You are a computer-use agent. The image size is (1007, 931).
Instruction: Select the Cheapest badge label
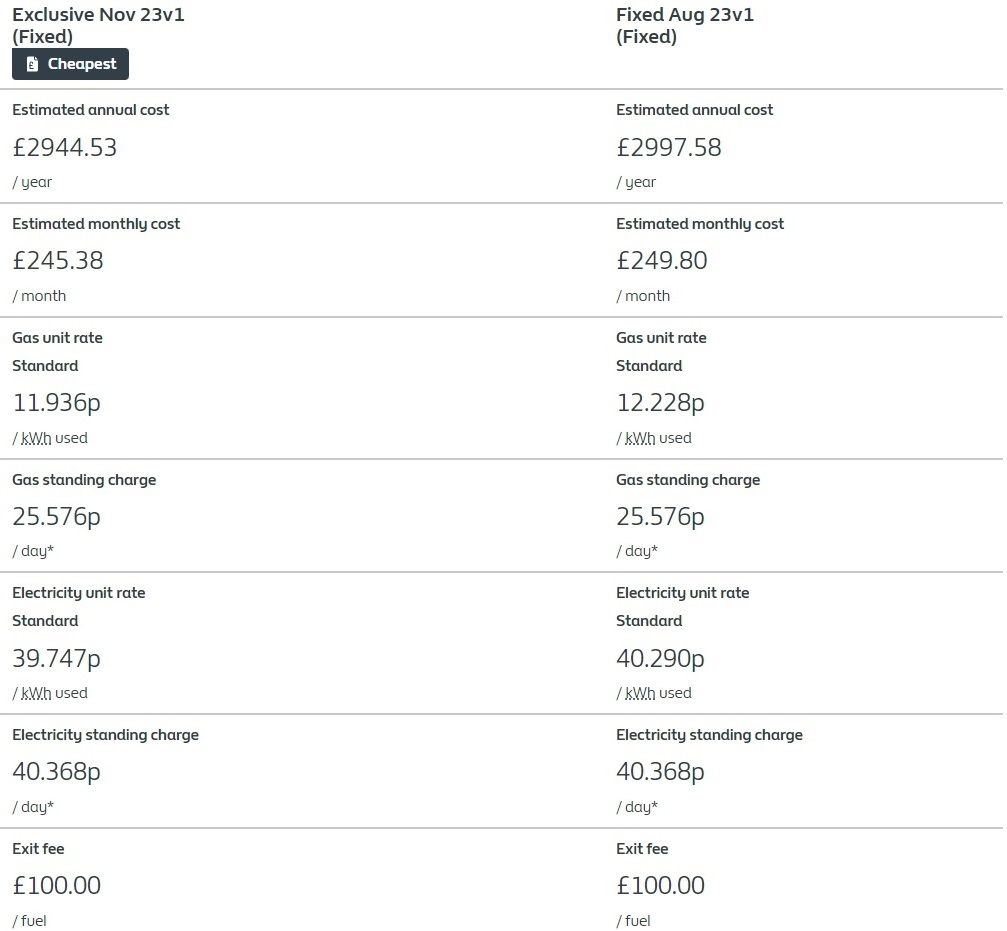(82, 64)
